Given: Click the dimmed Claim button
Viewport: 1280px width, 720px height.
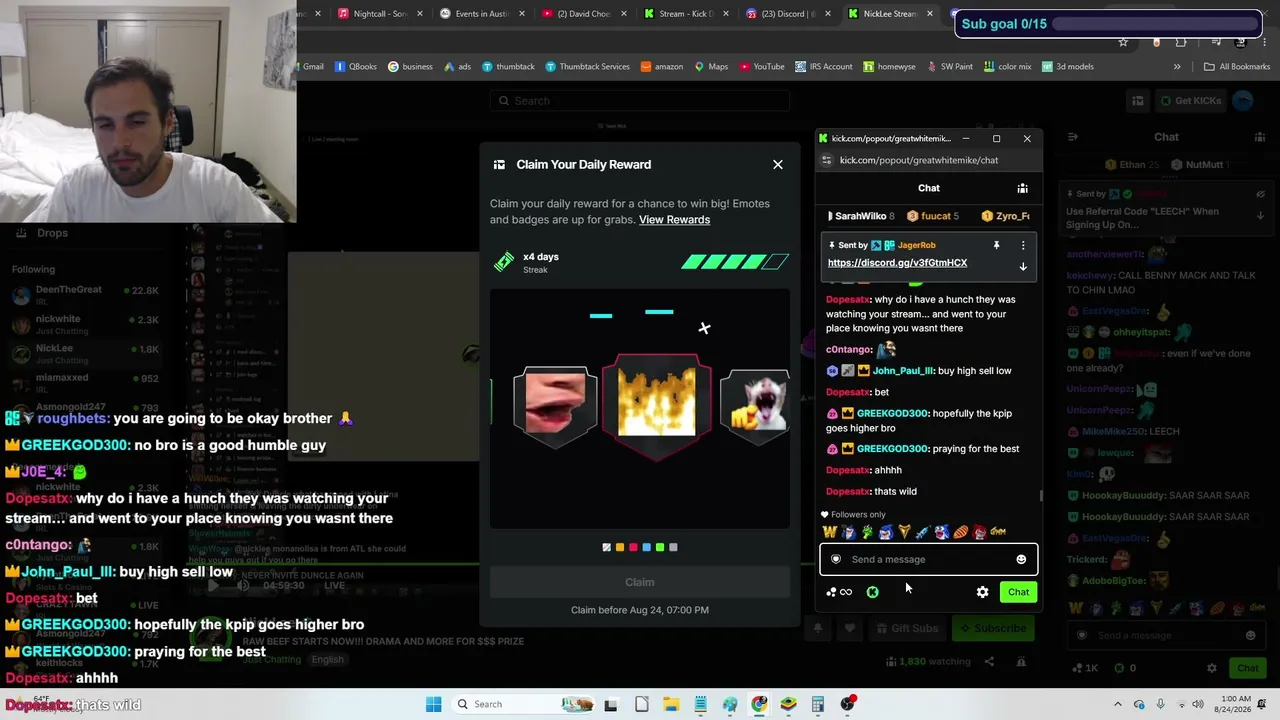Looking at the screenshot, I should click(x=640, y=582).
